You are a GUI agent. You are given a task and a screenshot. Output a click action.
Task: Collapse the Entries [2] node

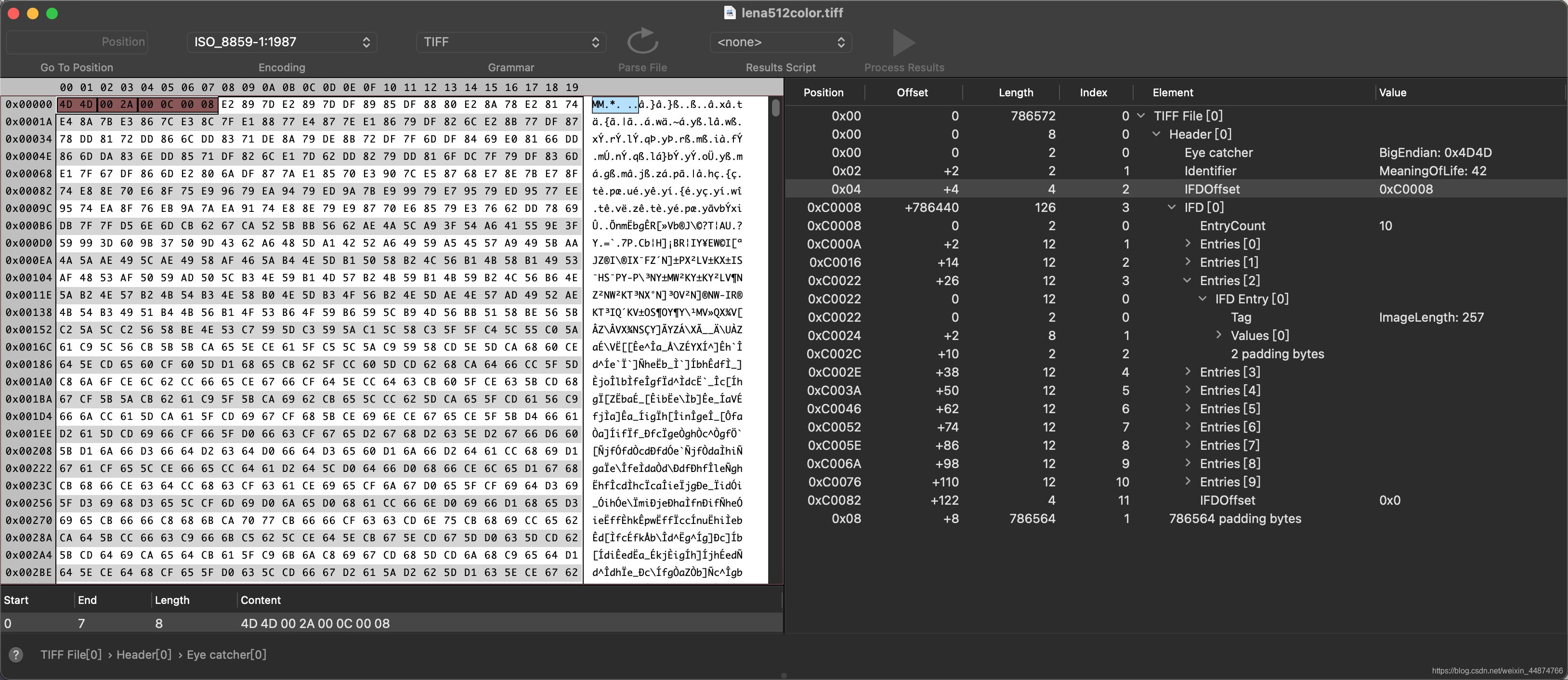pos(1187,281)
